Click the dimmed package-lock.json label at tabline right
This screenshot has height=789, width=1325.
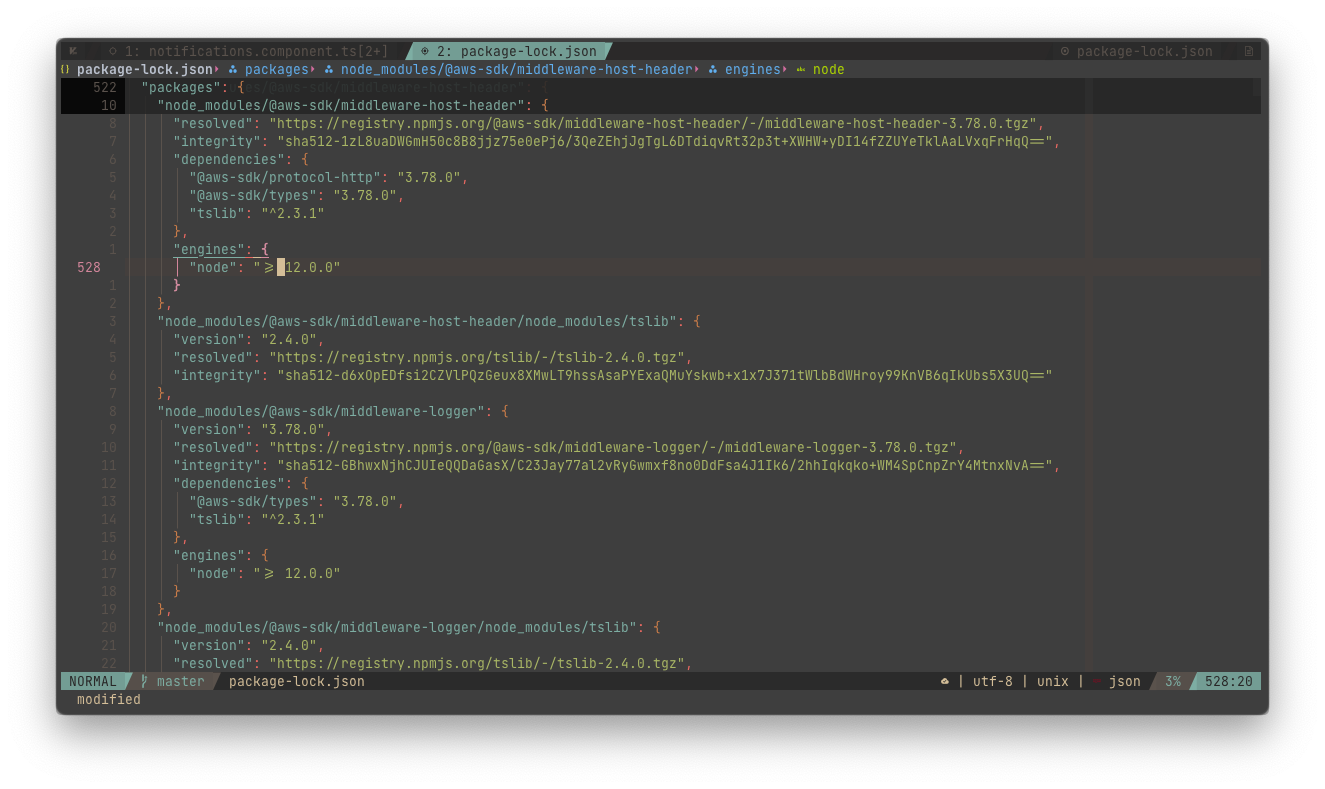[1144, 51]
